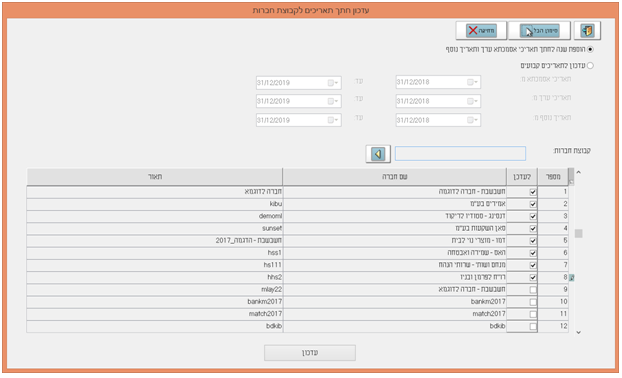Uncheck update checkbox for 'אמירים בע"מ' row 2
Image resolution: width=622 pixels, height=378 pixels.
pyautogui.click(x=533, y=204)
